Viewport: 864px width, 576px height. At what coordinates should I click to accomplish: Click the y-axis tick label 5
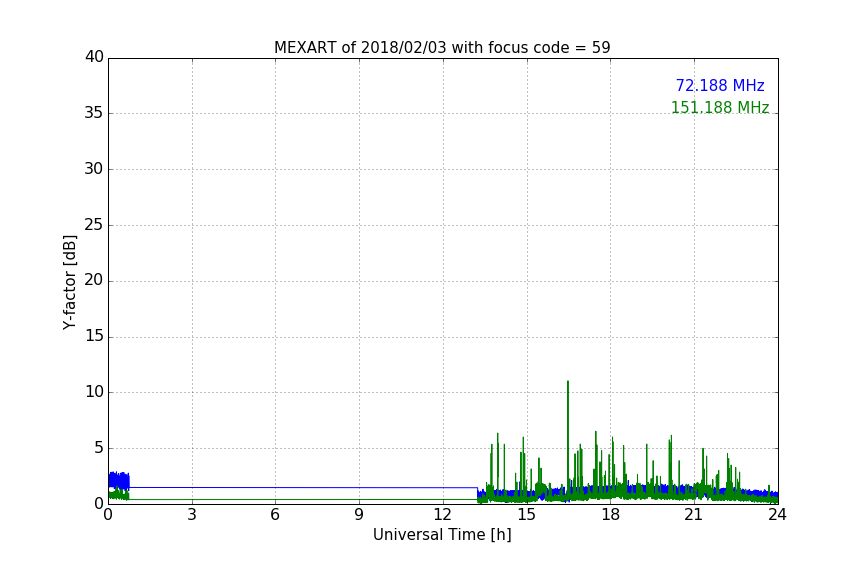pos(99,448)
